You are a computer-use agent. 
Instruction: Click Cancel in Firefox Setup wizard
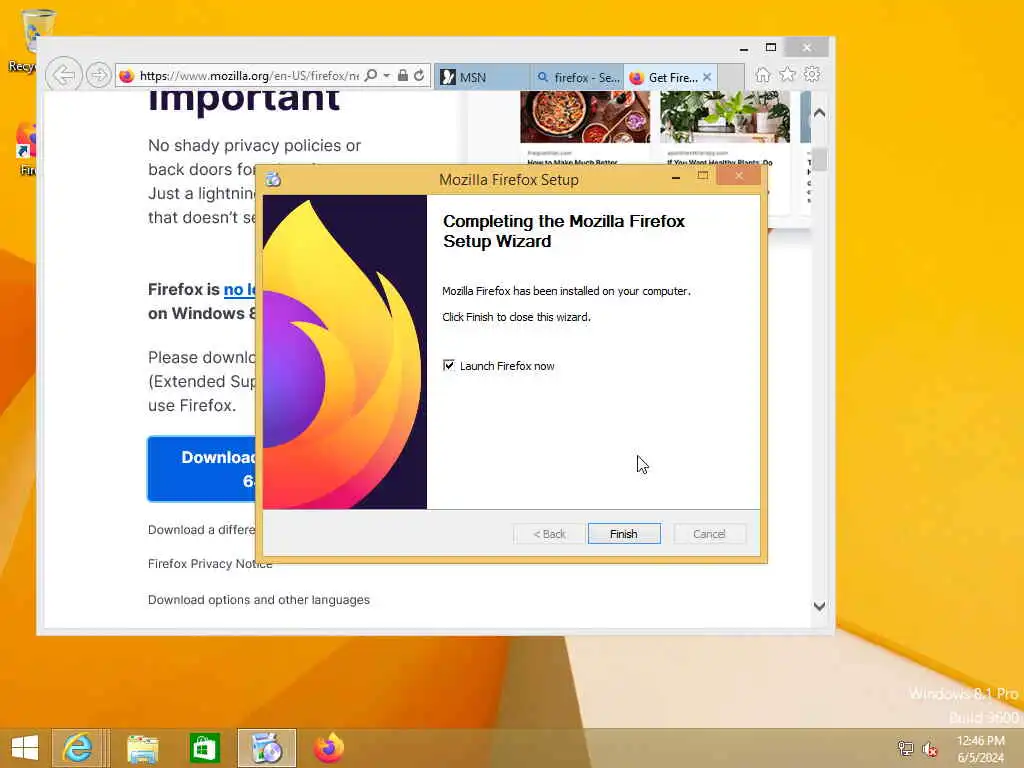pos(709,534)
